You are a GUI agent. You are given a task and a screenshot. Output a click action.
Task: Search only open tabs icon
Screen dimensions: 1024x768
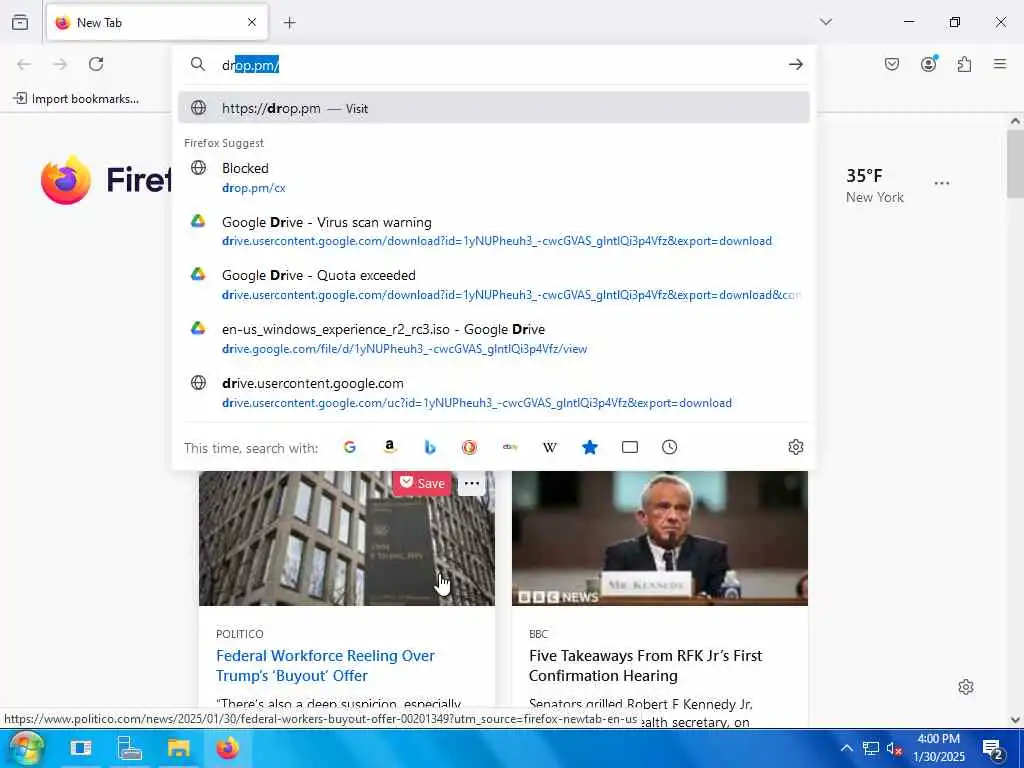(630, 447)
